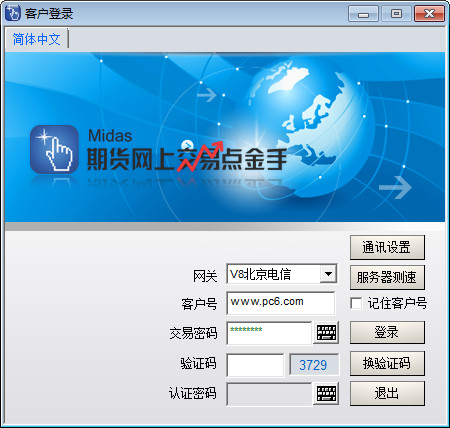Focus the 认证密码 input field
The height and width of the screenshot is (428, 450).
[x=269, y=394]
